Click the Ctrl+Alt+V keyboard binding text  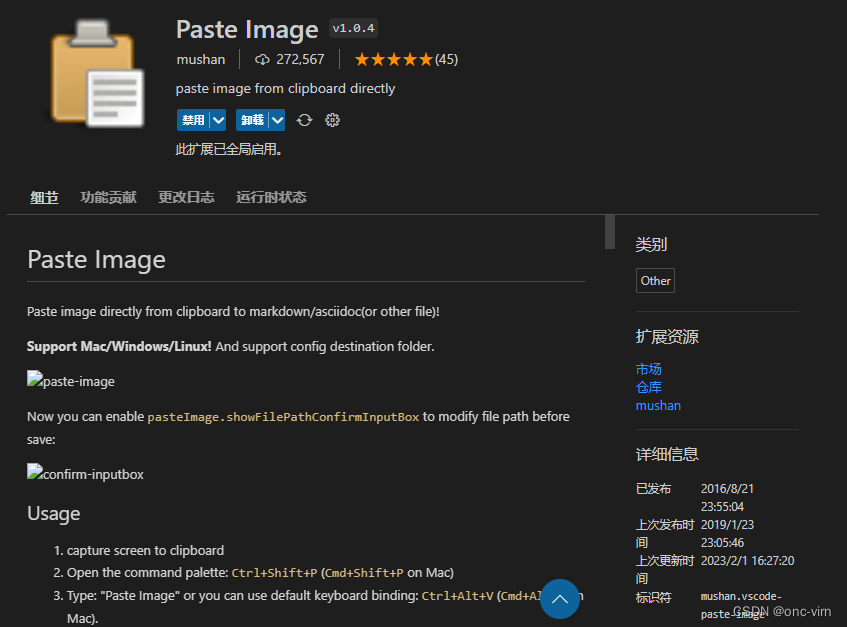coord(458,596)
